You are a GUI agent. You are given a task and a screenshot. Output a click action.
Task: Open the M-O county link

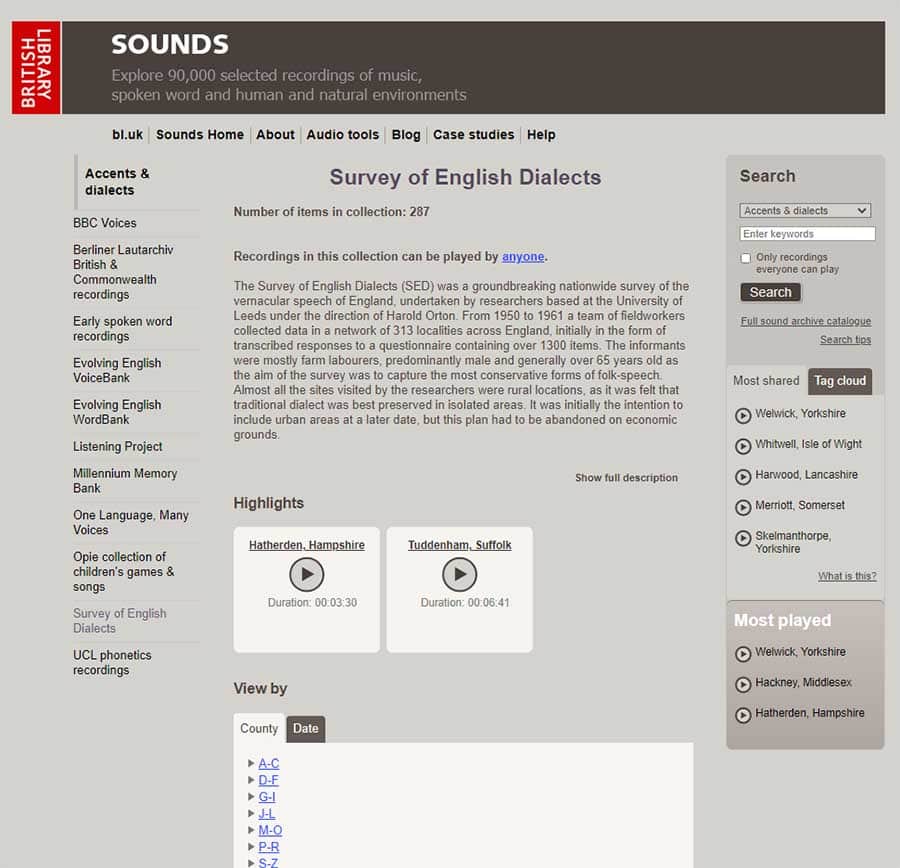pyautogui.click(x=270, y=830)
